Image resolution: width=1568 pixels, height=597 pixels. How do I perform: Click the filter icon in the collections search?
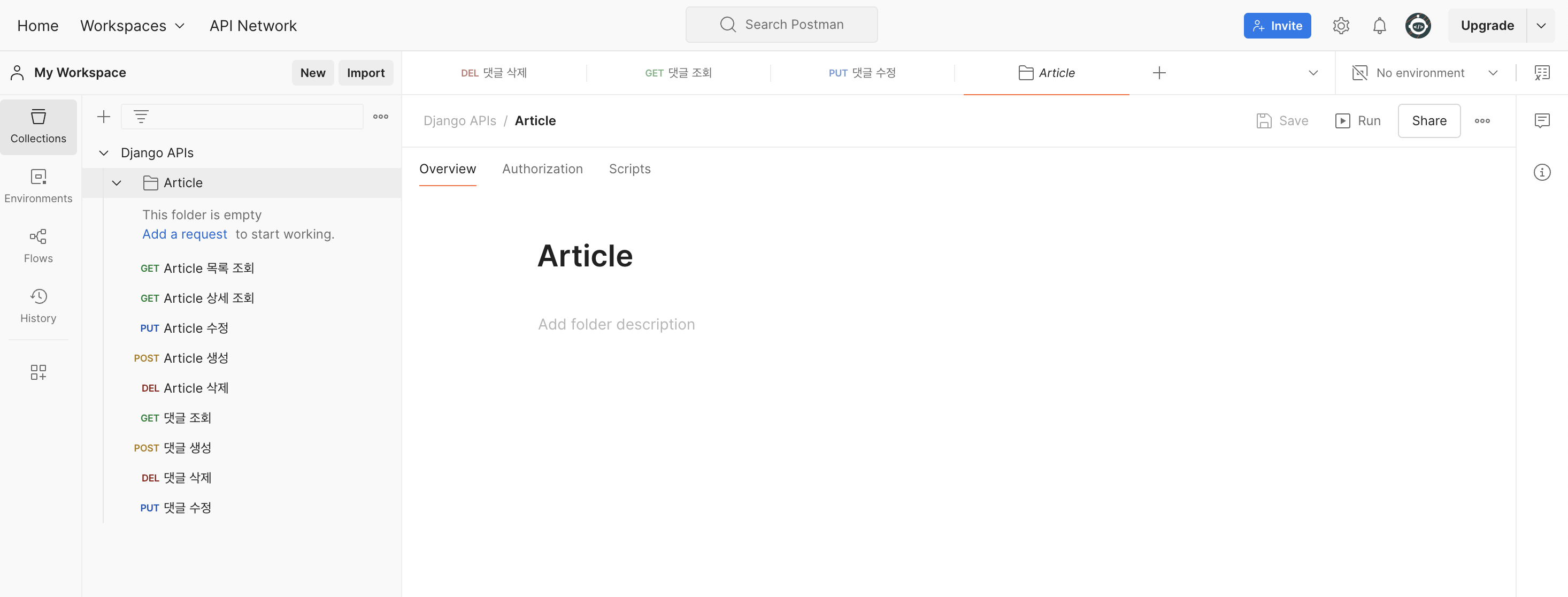(141, 117)
